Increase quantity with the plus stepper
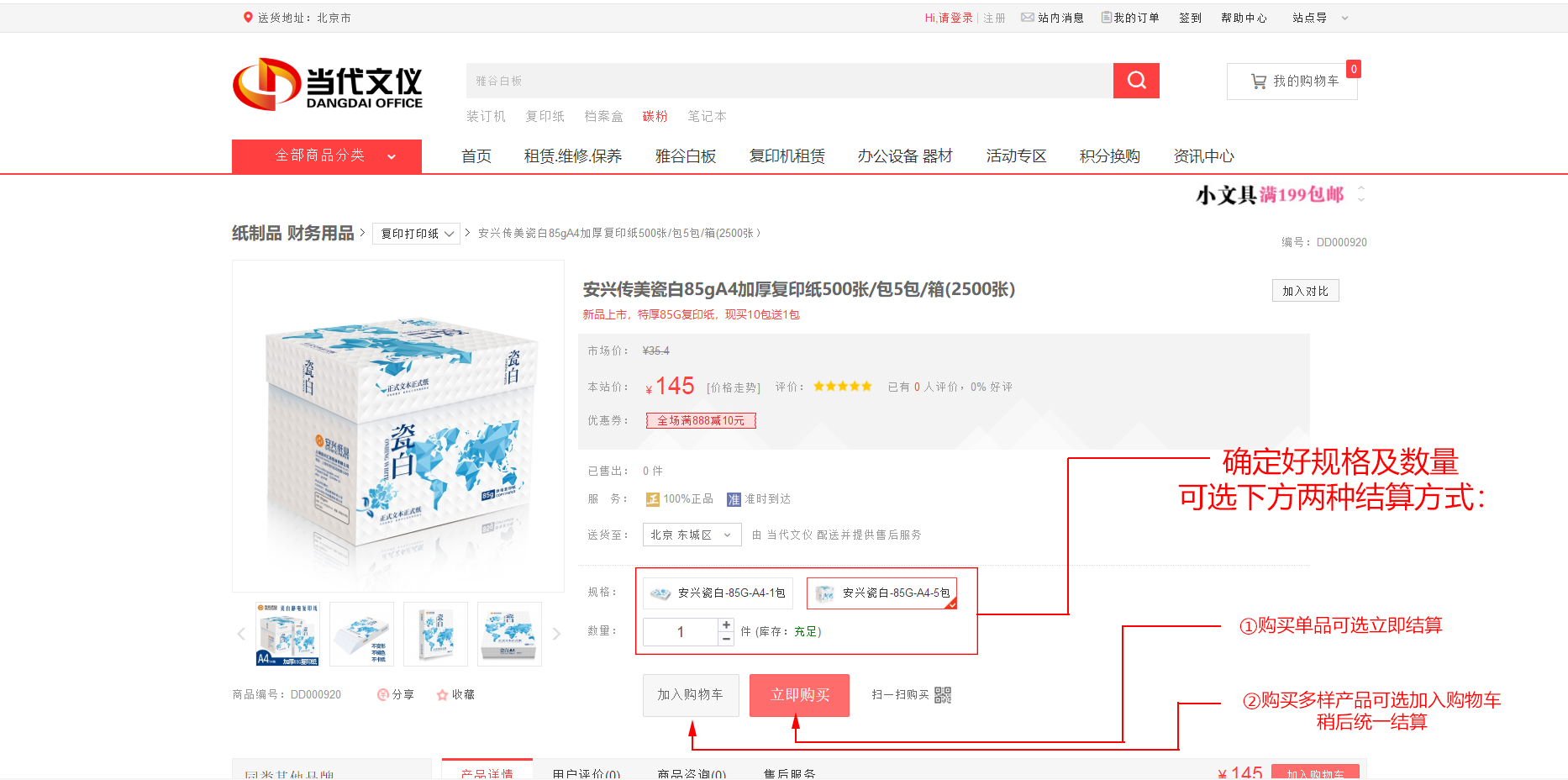Viewport: 1568px width, 780px height. tap(726, 625)
